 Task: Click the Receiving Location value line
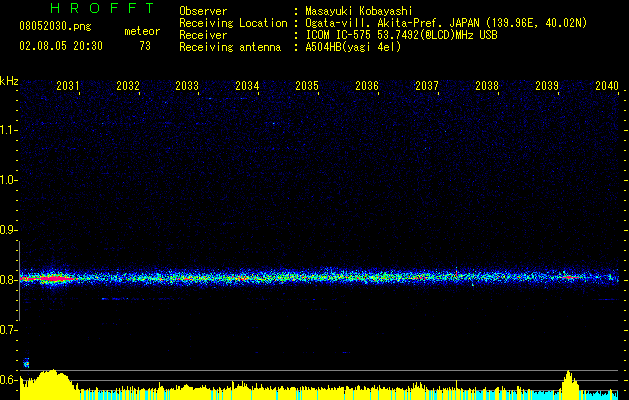tap(446, 23)
